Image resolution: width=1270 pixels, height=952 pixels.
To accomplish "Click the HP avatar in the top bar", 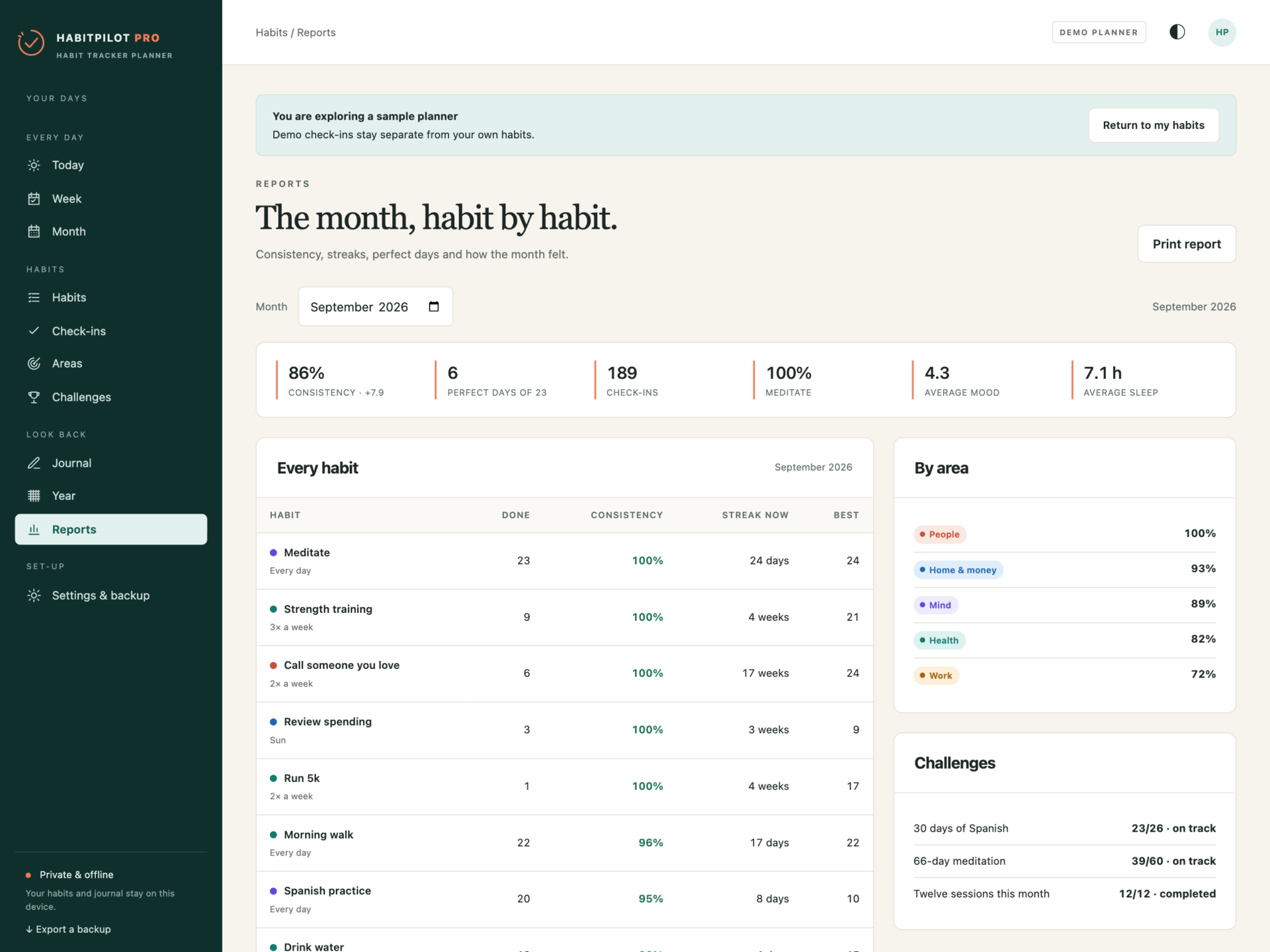I will pos(1222,32).
